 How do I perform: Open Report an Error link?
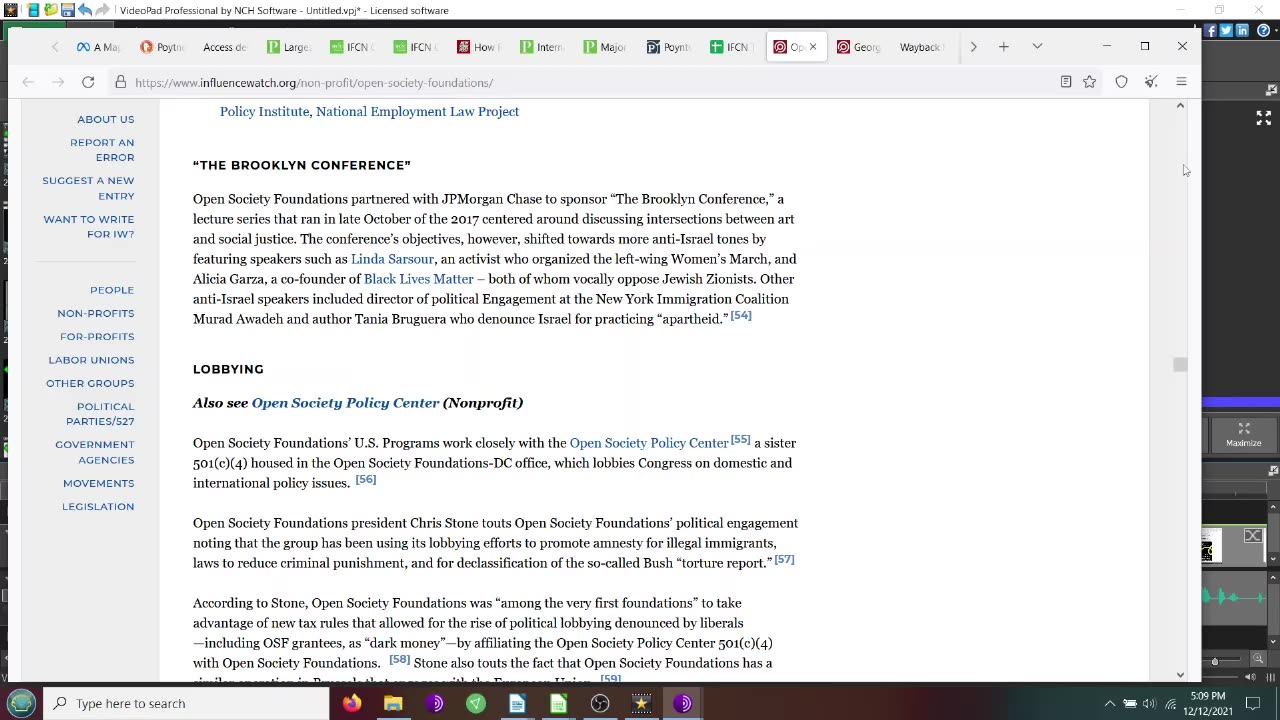(x=102, y=150)
